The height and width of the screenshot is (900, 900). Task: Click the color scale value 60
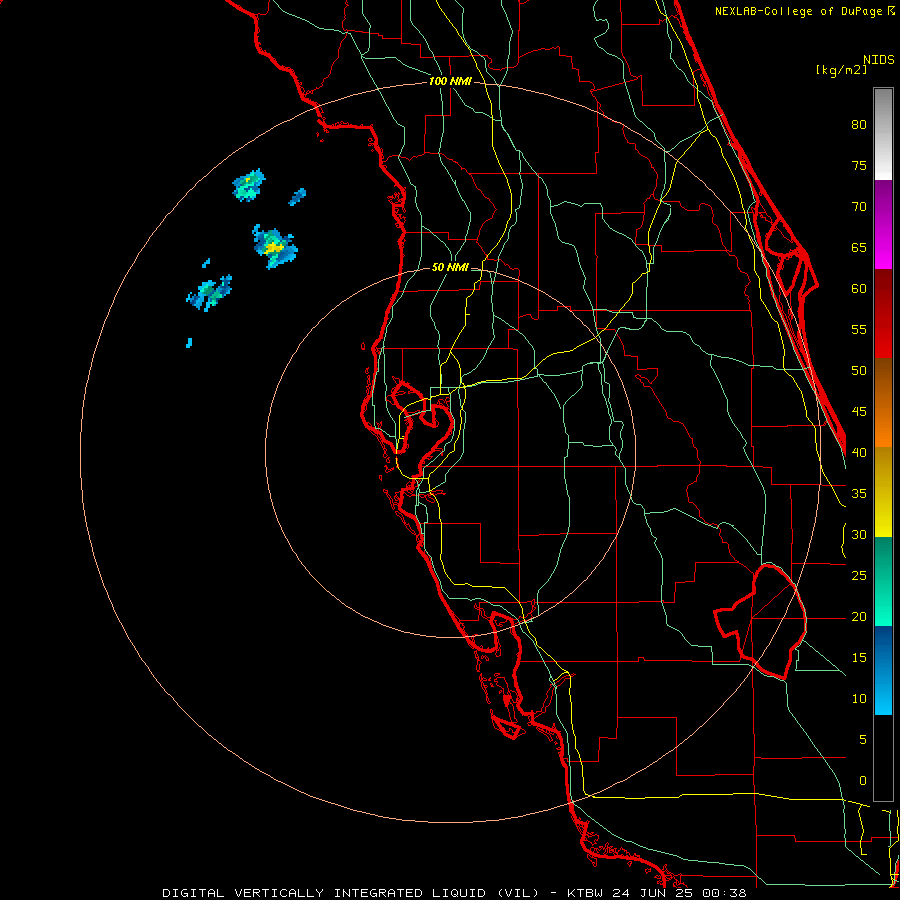[859, 289]
